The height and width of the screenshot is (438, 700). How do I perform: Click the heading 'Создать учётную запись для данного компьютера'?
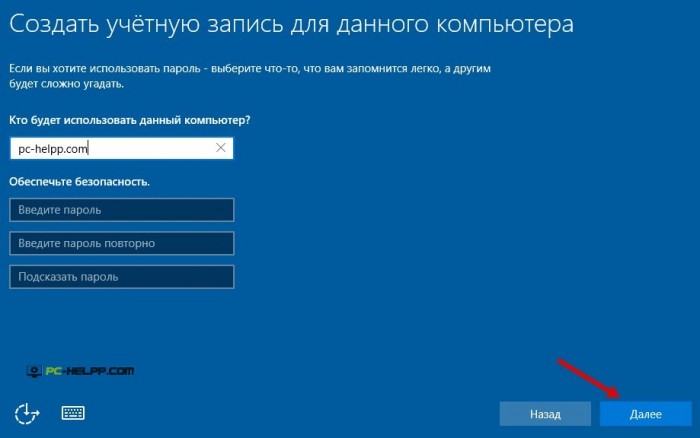coord(292,25)
